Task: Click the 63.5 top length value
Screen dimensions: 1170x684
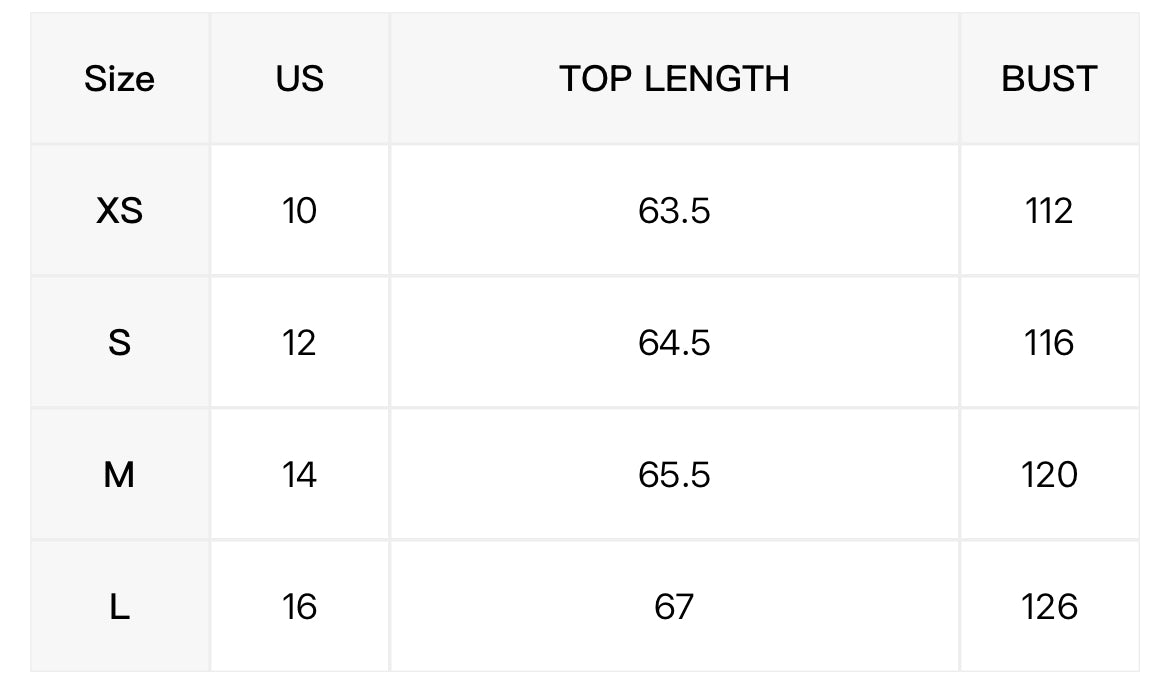Action: [x=674, y=210]
